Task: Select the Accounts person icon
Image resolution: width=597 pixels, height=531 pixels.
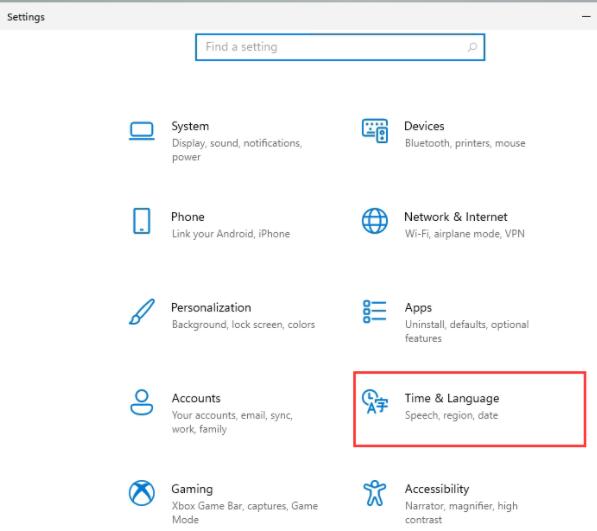Action: click(x=142, y=402)
